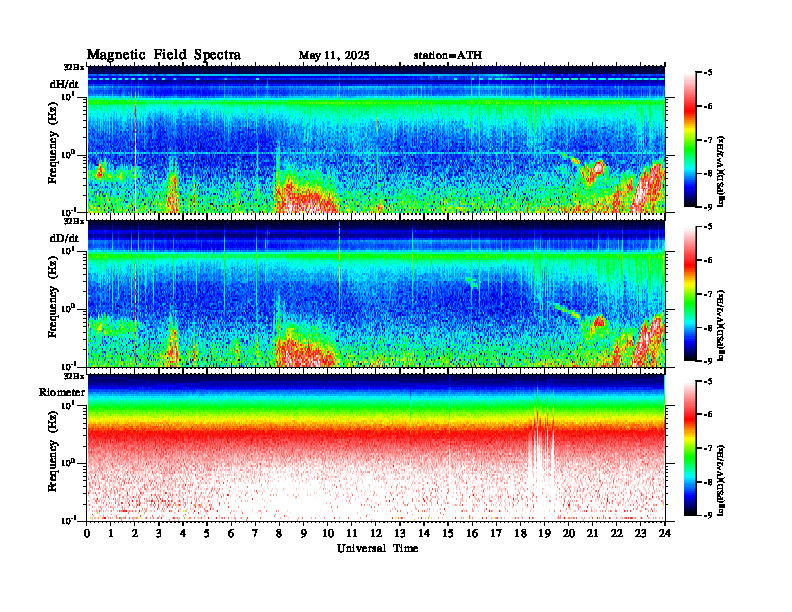The width and height of the screenshot is (792, 612).
Task: Click hour tick label "8" on time axis
Action: (279, 533)
